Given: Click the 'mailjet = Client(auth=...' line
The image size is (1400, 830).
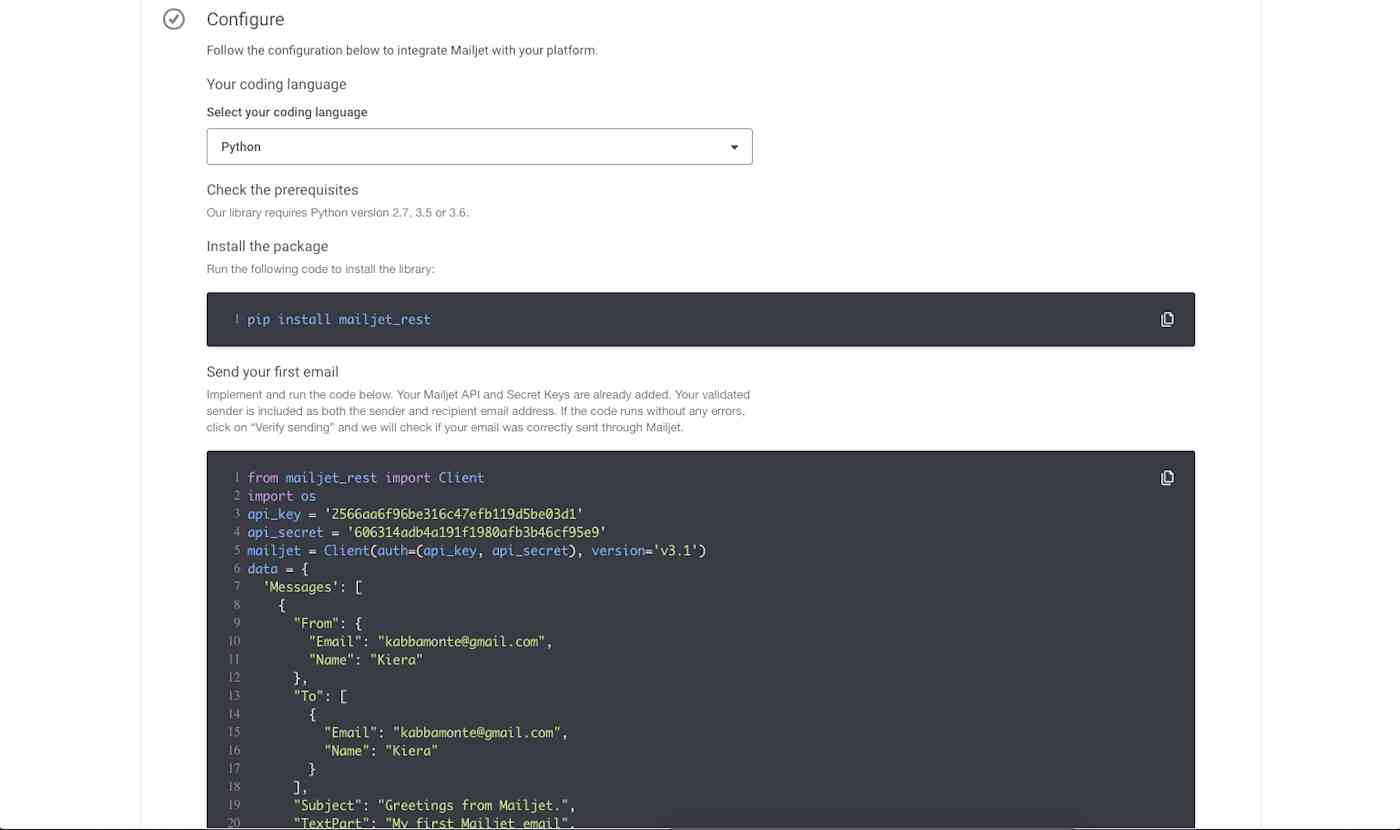Looking at the screenshot, I should coord(477,550).
